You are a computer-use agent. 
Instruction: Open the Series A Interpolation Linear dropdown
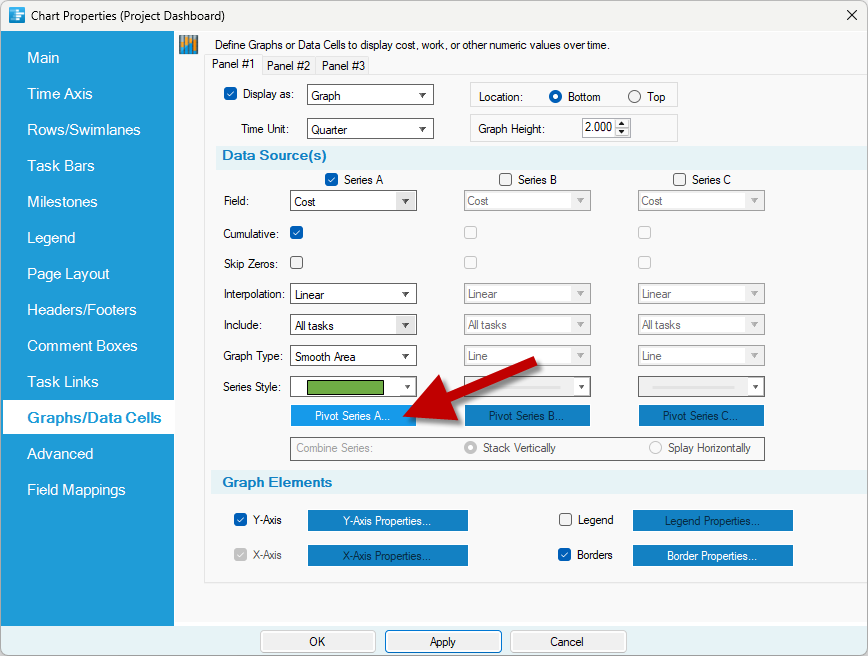pyautogui.click(x=353, y=293)
